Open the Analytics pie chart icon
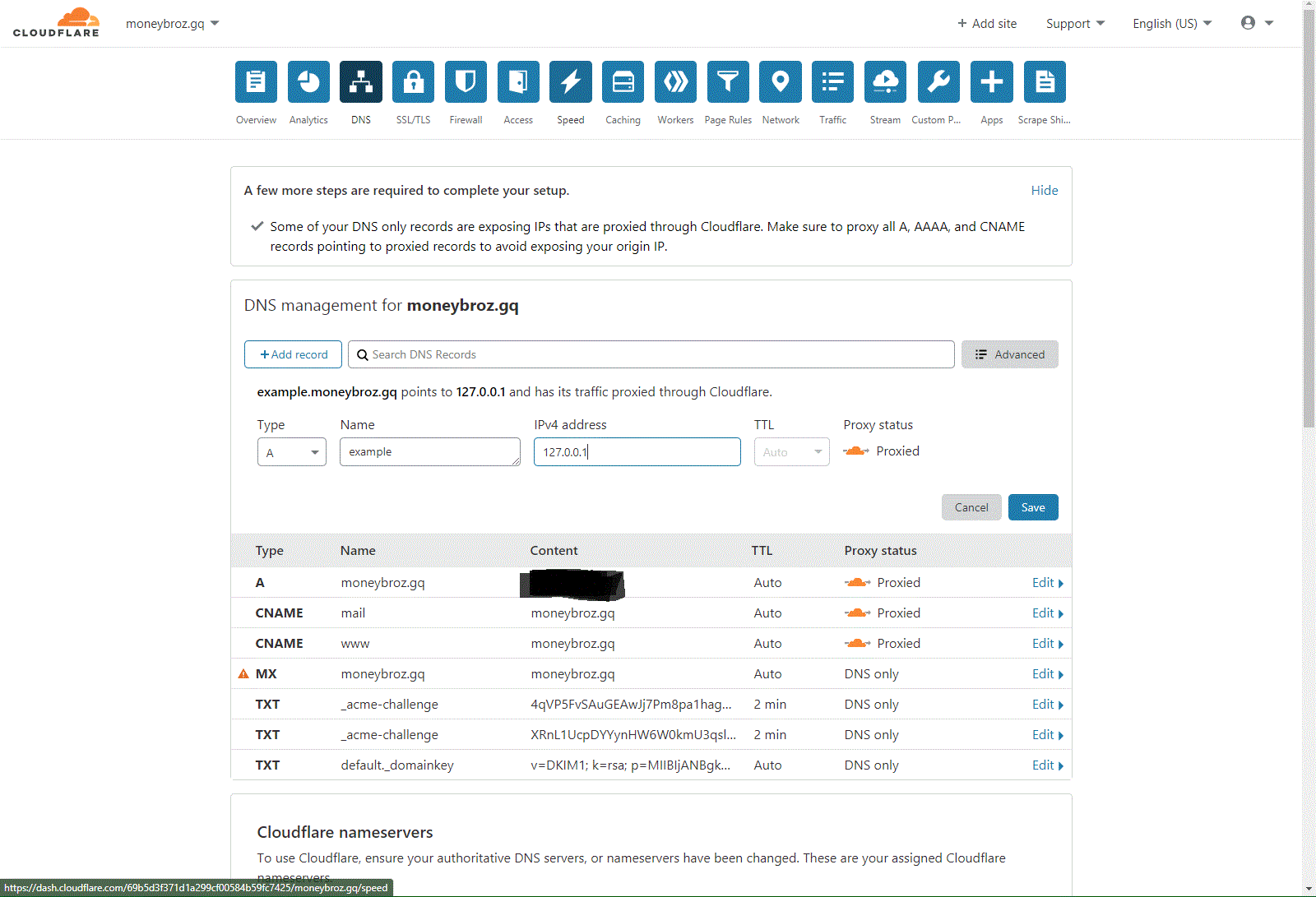Screen dimensions: 1316x897 click(308, 81)
